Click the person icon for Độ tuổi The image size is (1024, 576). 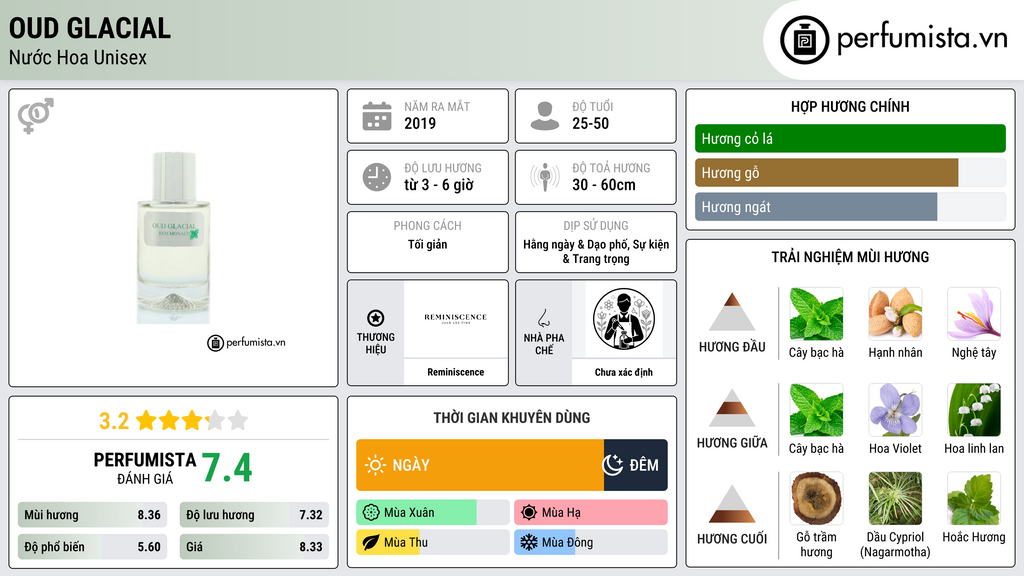(545, 116)
